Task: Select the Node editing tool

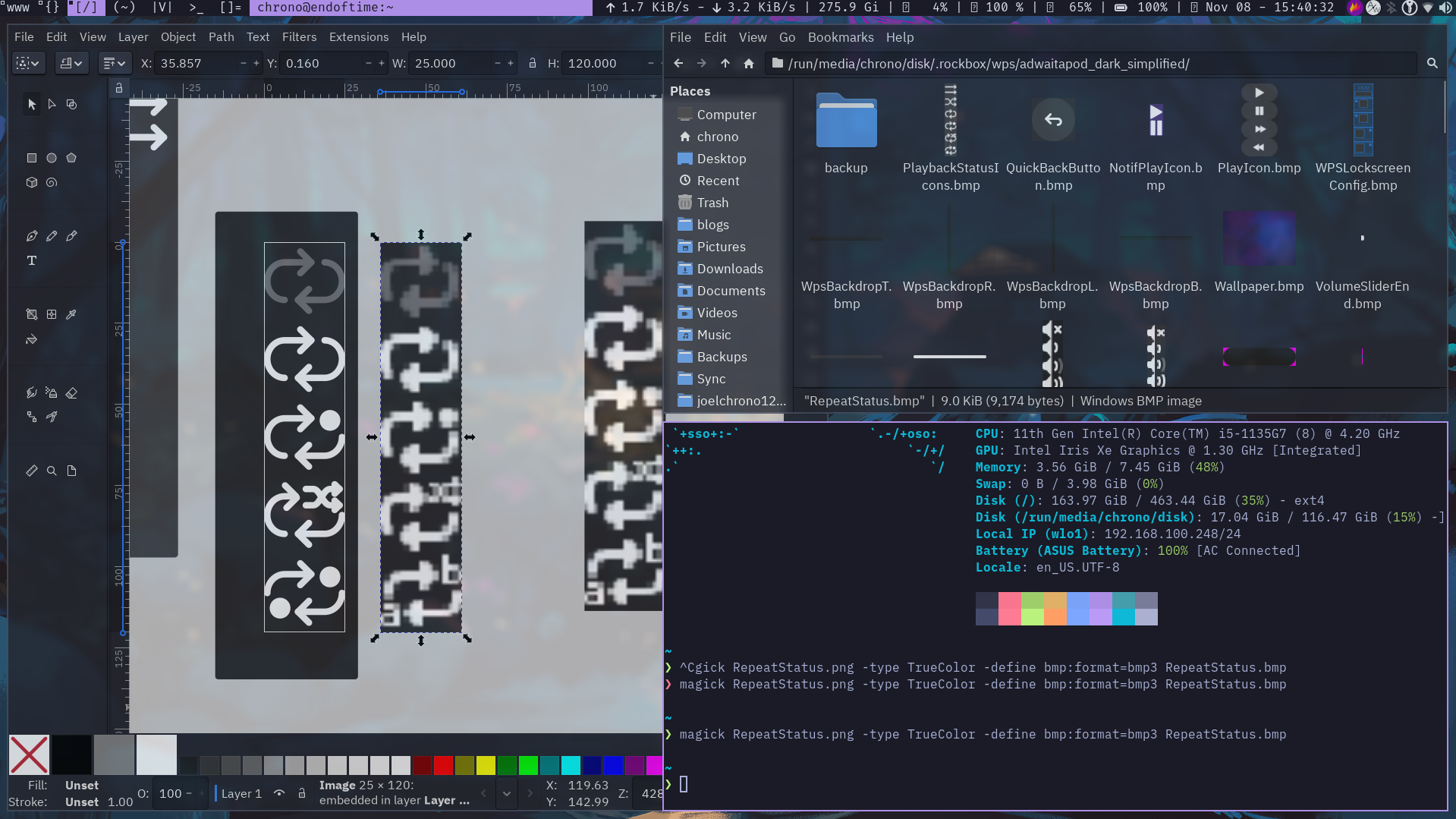Action: pos(52,104)
